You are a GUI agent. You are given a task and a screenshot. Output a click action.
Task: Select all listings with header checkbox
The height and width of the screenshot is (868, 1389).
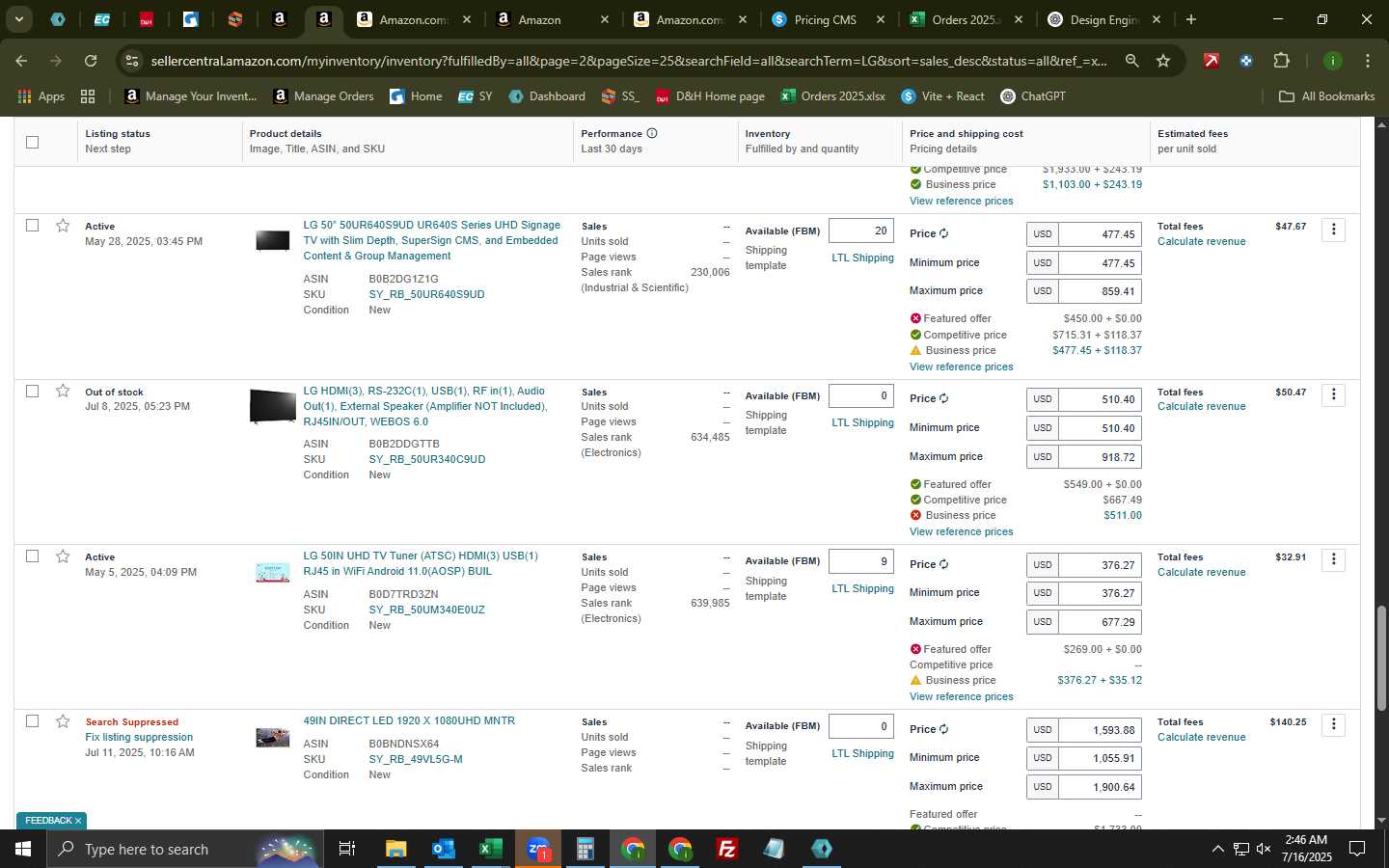pos(33,142)
